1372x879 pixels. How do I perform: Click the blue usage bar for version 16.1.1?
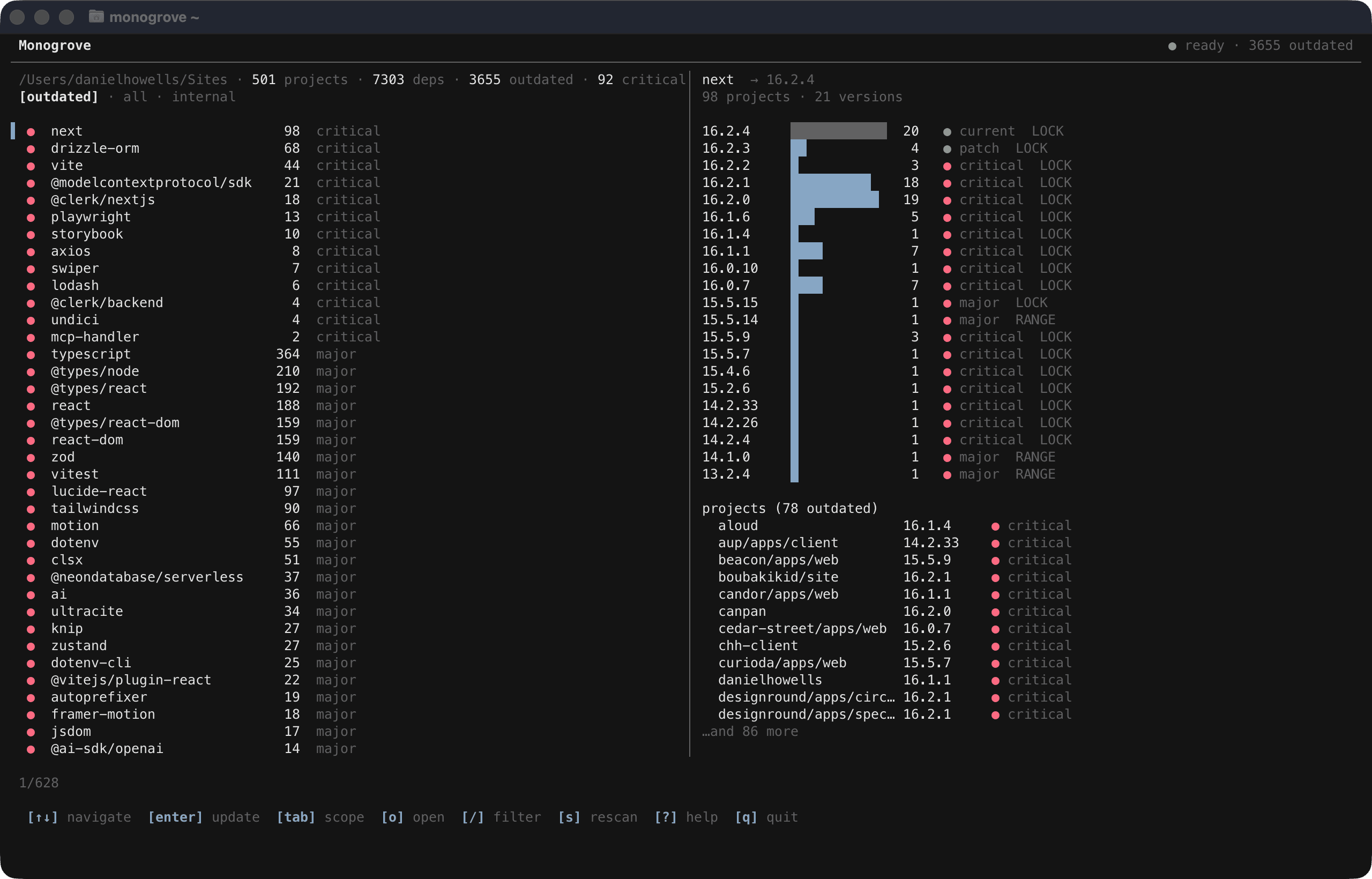(x=807, y=251)
